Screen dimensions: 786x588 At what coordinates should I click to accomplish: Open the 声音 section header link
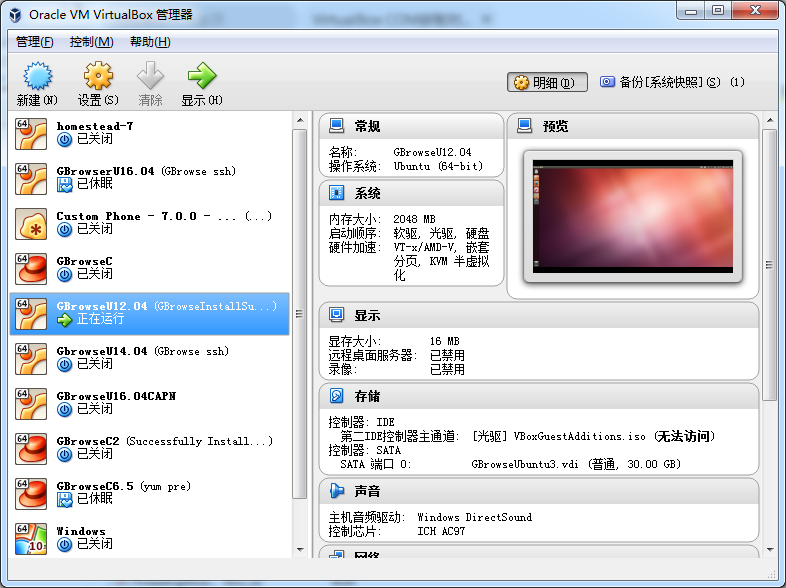[367, 491]
